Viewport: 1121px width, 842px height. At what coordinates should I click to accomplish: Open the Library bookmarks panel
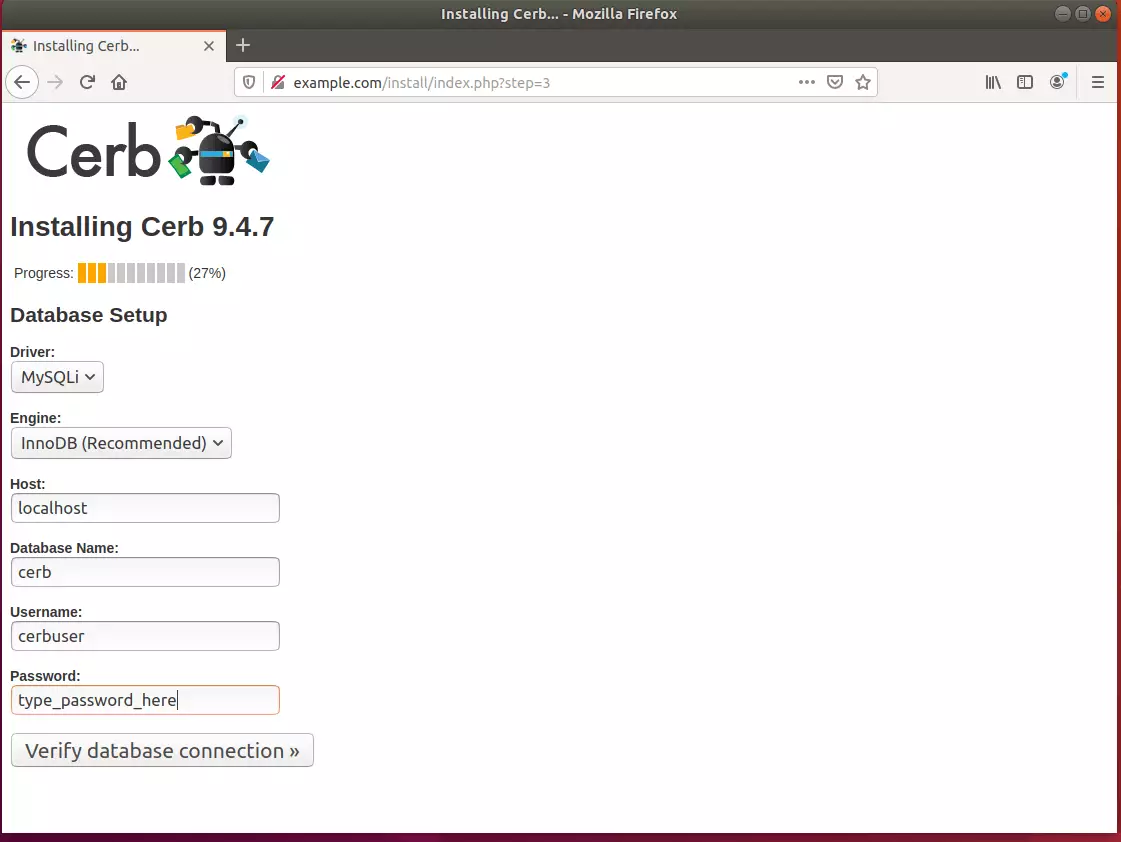coord(993,82)
